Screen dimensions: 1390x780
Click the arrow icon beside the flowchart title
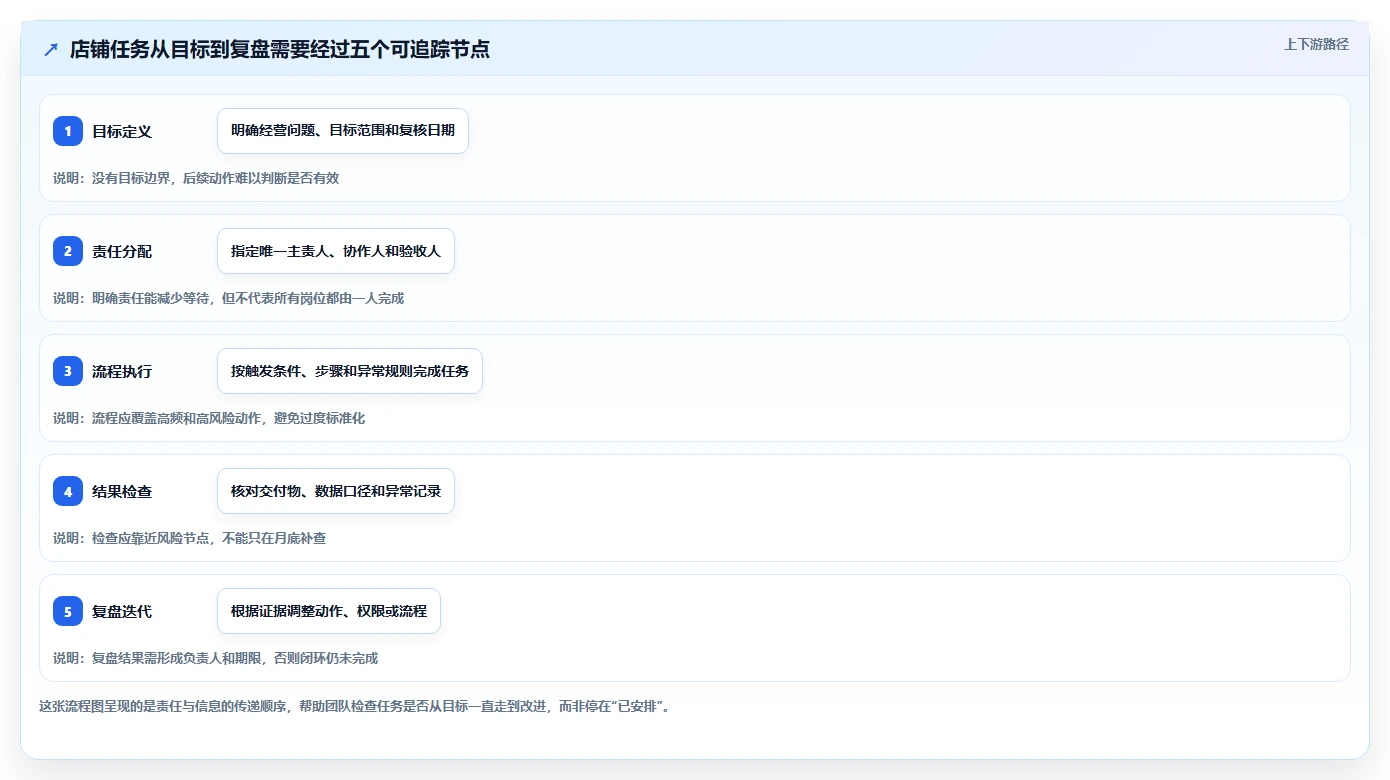51,49
